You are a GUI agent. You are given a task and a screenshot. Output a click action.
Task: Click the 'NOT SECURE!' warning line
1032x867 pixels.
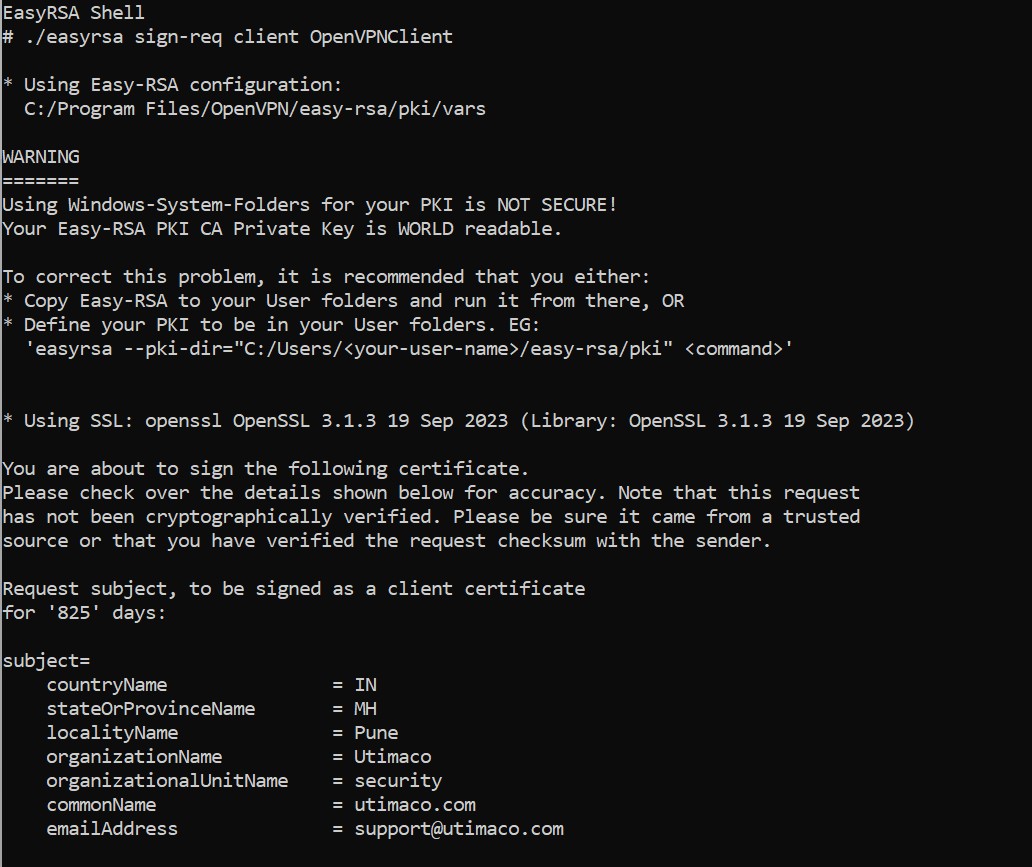309,205
